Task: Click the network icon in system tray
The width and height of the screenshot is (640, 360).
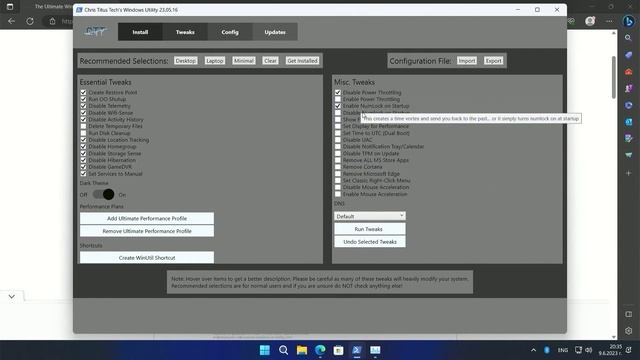Action: 578,350
